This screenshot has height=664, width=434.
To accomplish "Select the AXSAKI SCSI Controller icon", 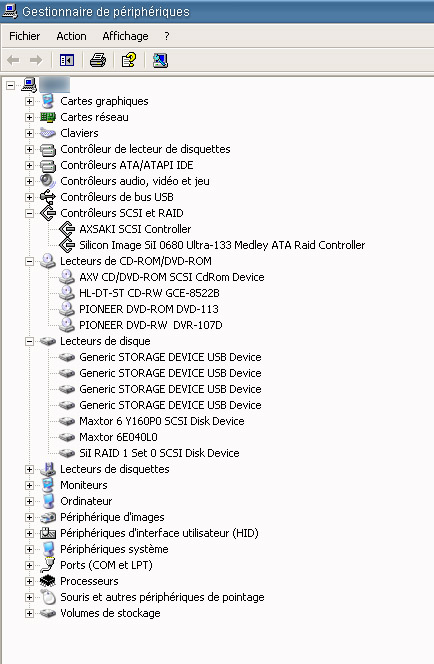I will 67,229.
